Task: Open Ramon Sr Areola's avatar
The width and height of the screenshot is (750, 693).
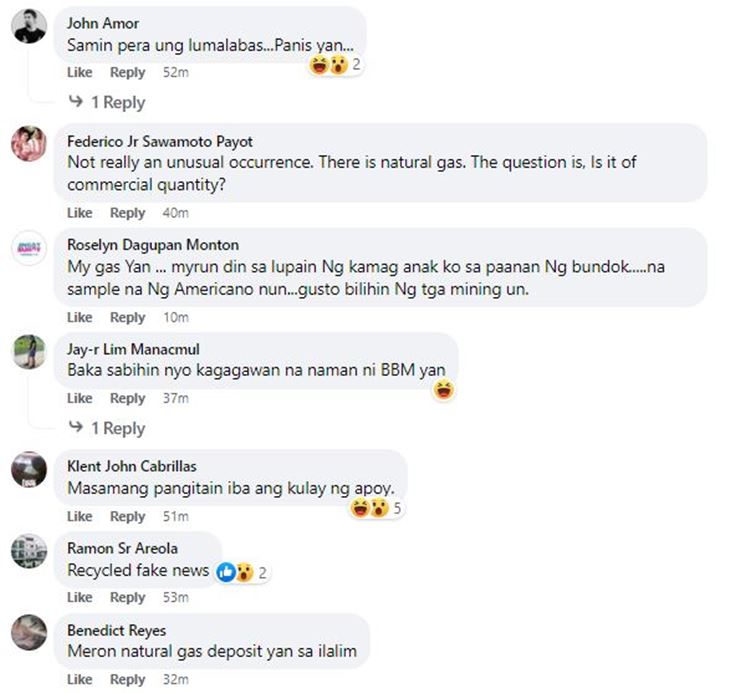Action: pyautogui.click(x=29, y=551)
